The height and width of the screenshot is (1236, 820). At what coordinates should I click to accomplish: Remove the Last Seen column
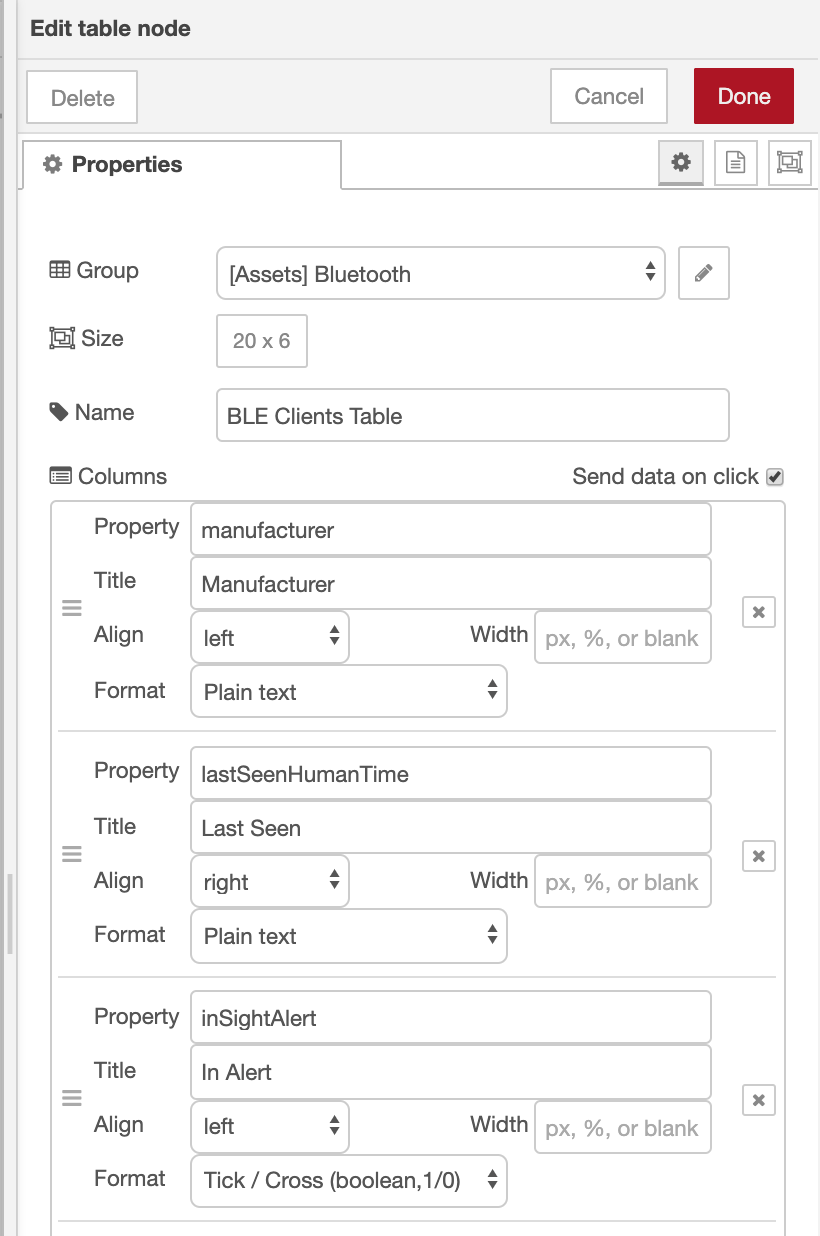point(758,856)
